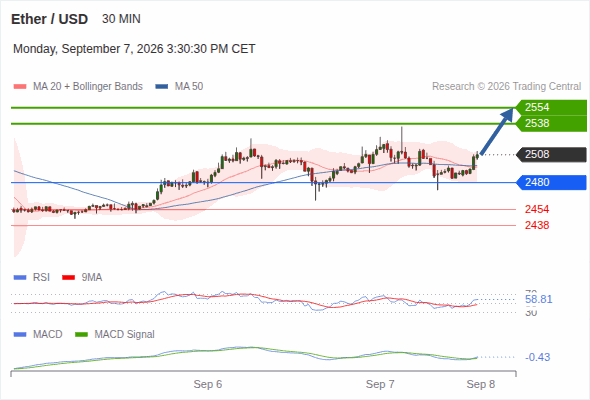Click the Ether / USD chart title
The image size is (590, 400).
pos(49,19)
